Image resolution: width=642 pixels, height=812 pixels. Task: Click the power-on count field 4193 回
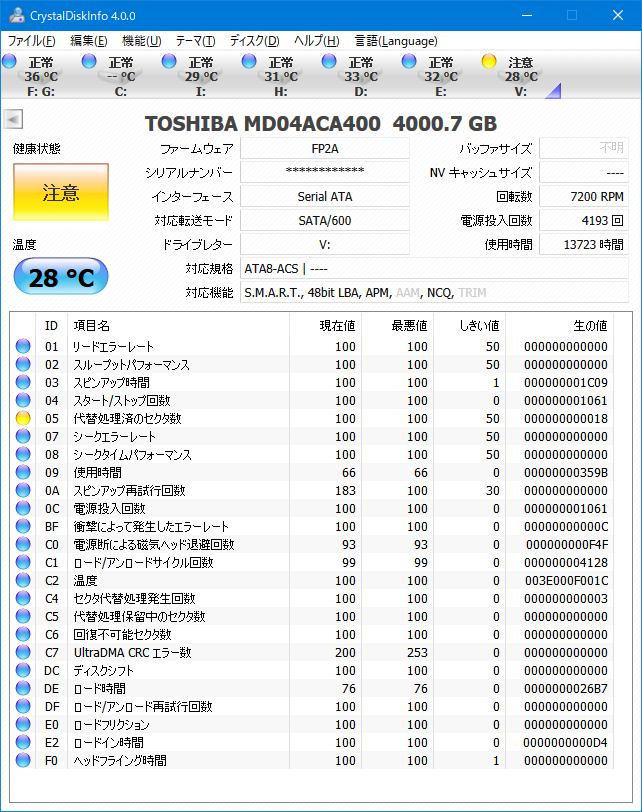pos(584,221)
